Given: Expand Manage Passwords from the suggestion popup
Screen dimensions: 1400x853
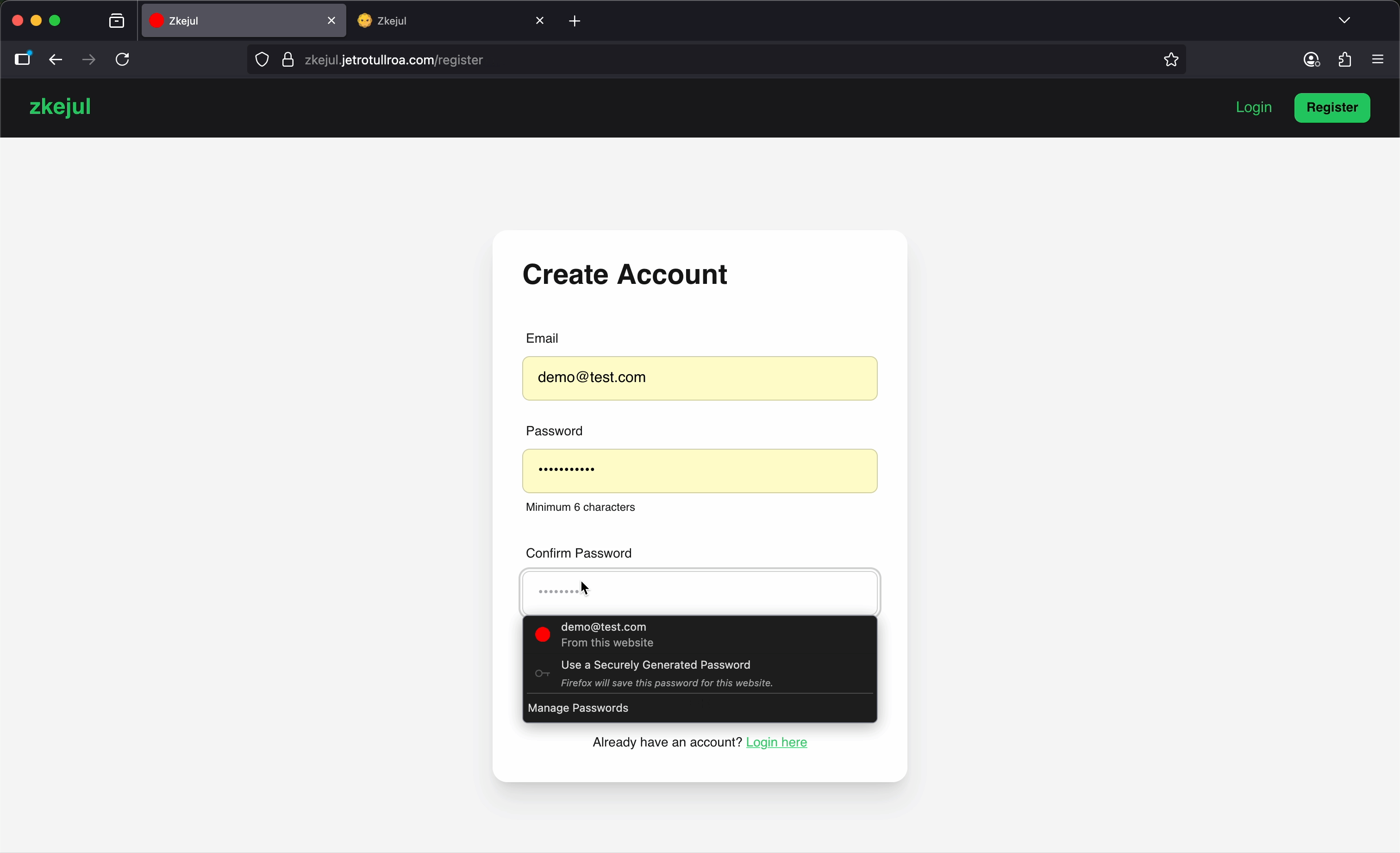Looking at the screenshot, I should pyautogui.click(x=578, y=708).
